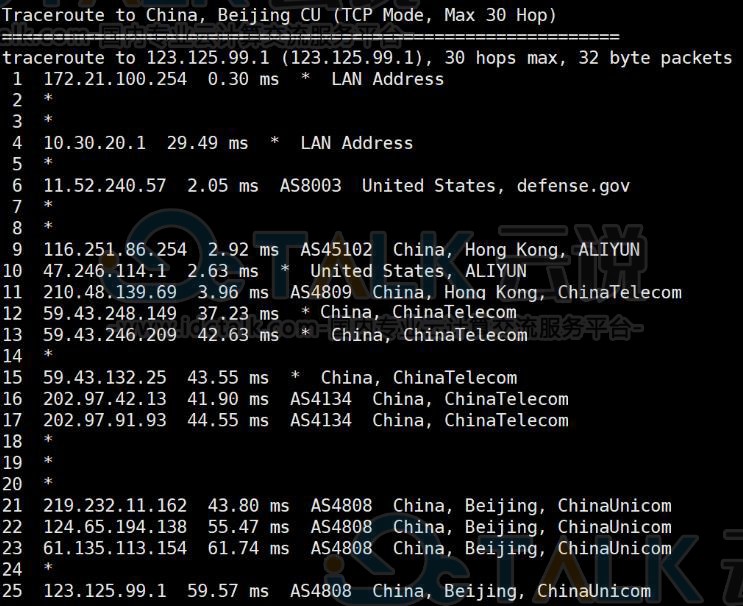The width and height of the screenshot is (743, 606).
Task: Click the AS4809 label on hop 11
Action: pyautogui.click(x=321, y=292)
